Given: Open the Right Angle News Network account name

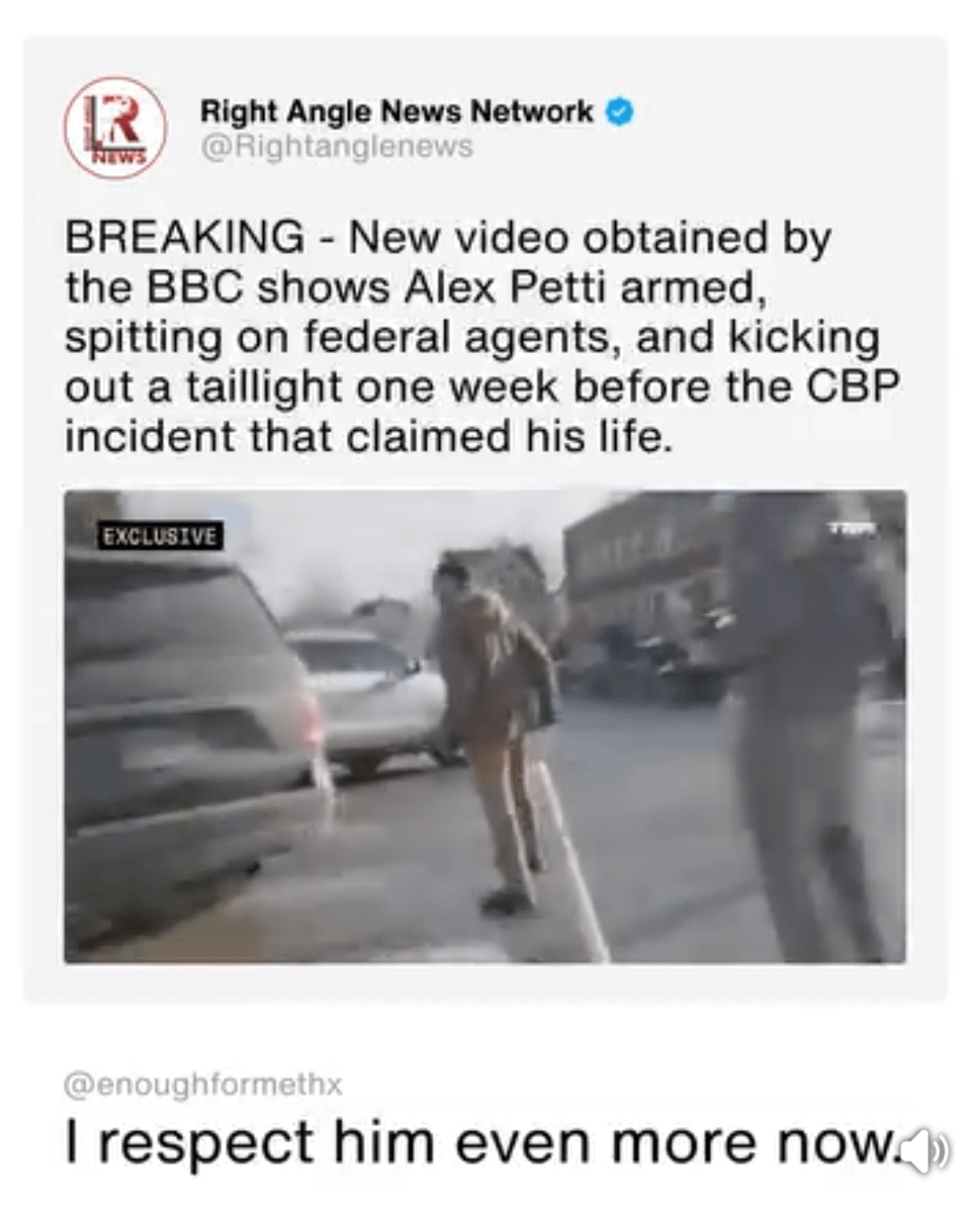Looking at the screenshot, I should coord(397,112).
